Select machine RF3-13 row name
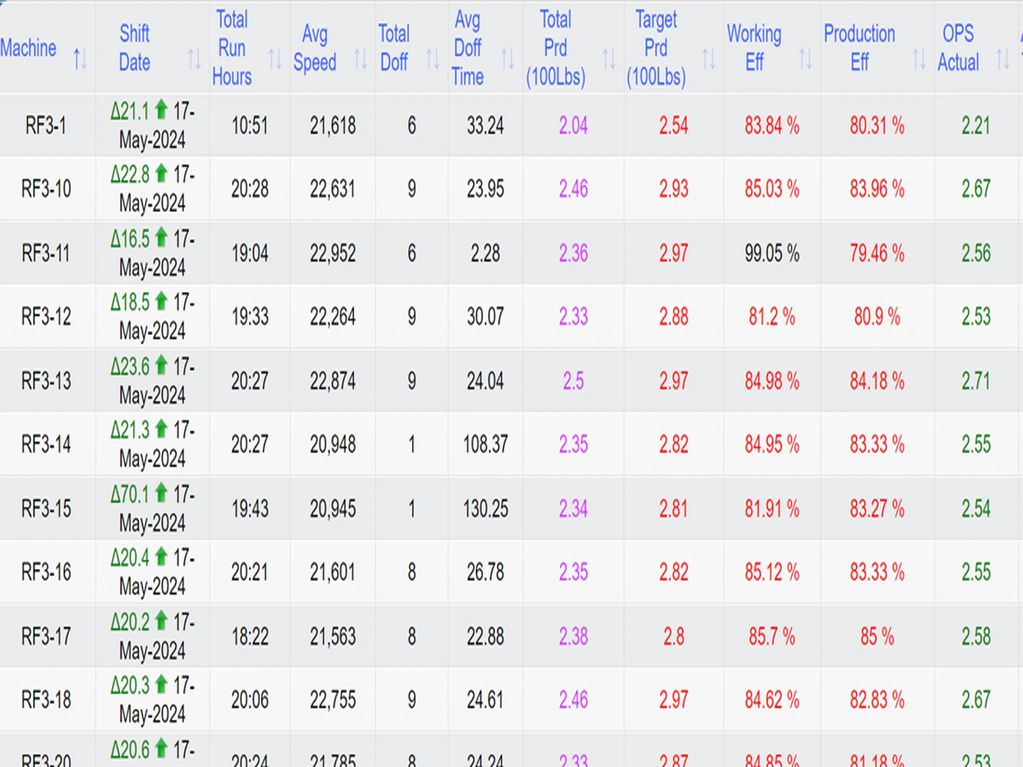 [46, 381]
